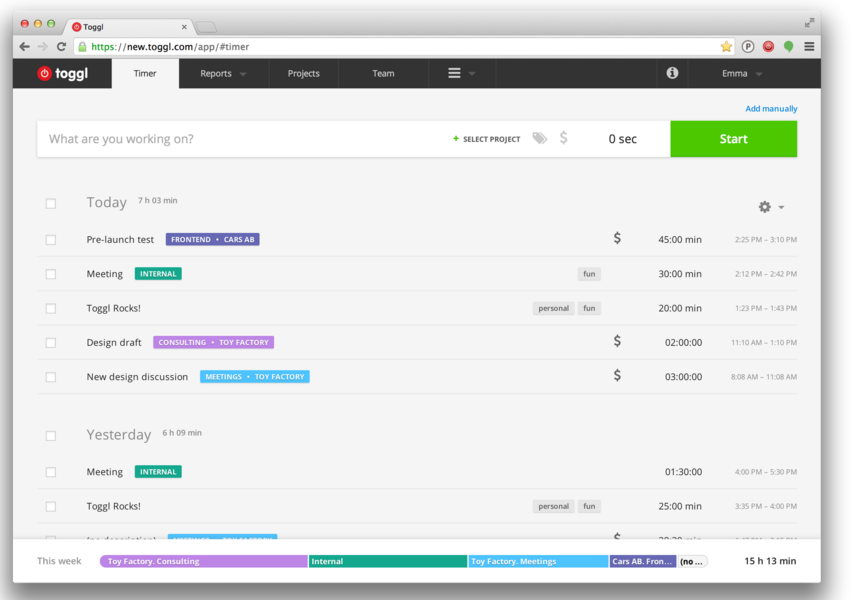This screenshot has height=600, width=853.
Task: Click the plus icon beside Select Project
Action: (456, 139)
